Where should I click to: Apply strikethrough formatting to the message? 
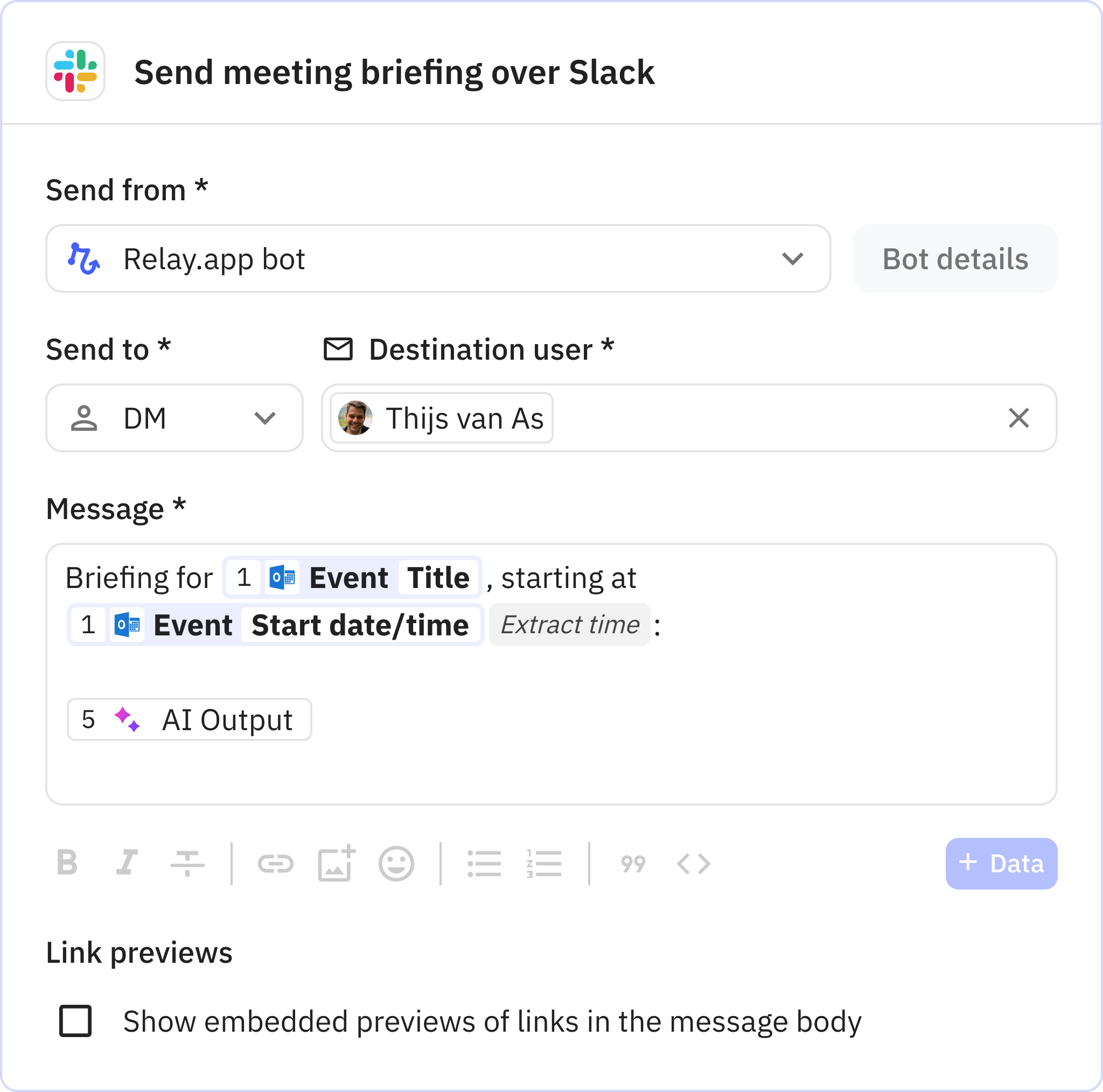coord(187,863)
